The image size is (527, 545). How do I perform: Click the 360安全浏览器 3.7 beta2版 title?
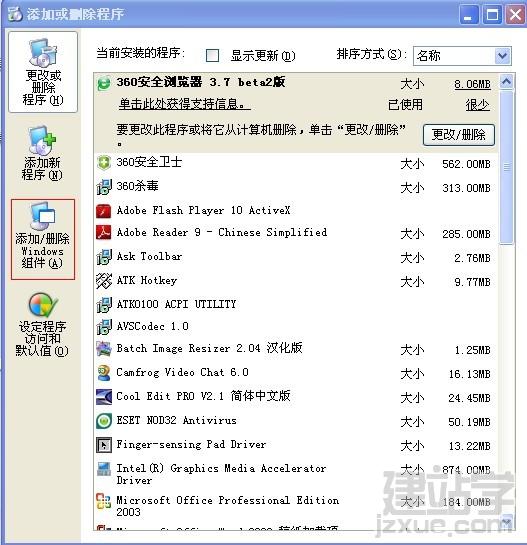201,82
